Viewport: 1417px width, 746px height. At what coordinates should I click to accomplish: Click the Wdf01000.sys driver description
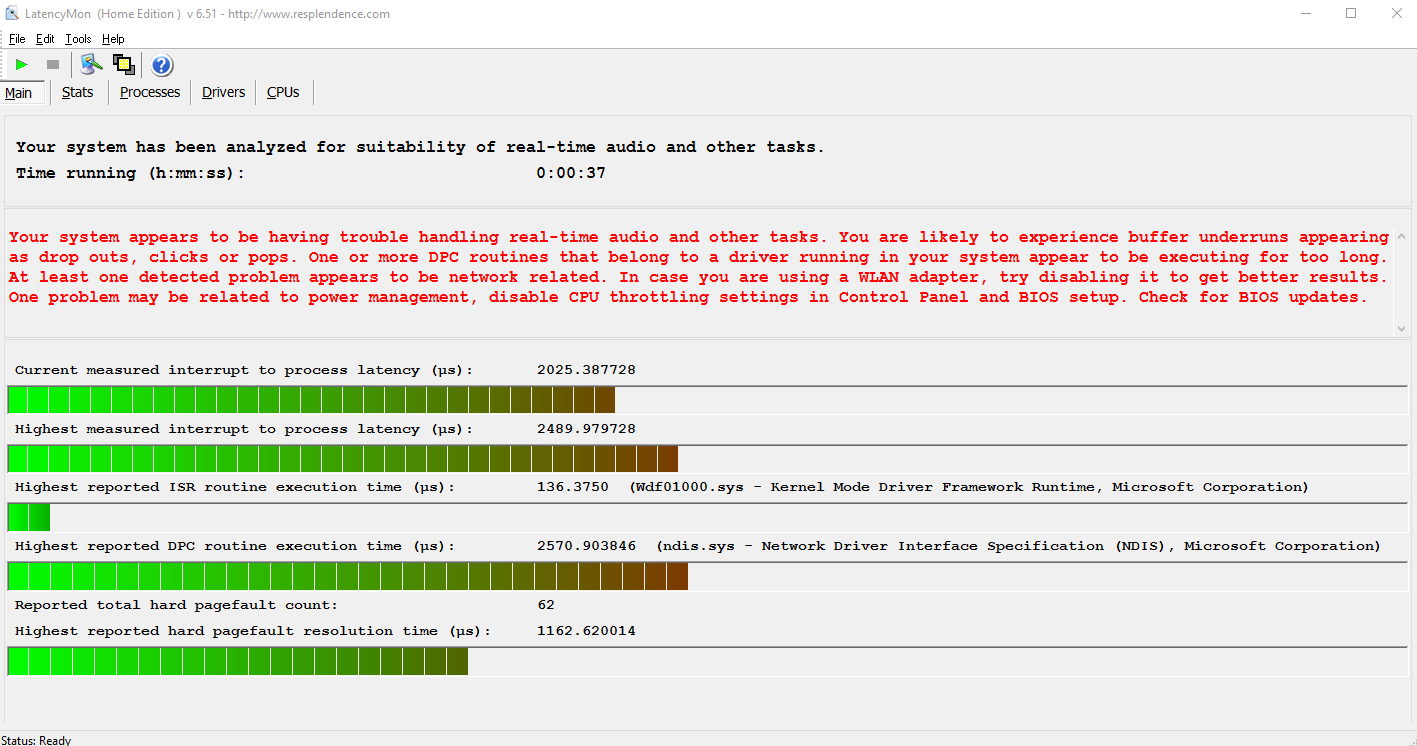(968, 487)
